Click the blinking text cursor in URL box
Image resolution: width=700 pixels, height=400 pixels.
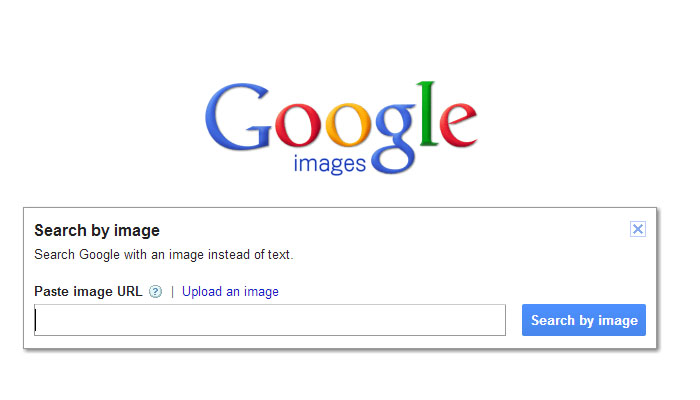coord(36,320)
